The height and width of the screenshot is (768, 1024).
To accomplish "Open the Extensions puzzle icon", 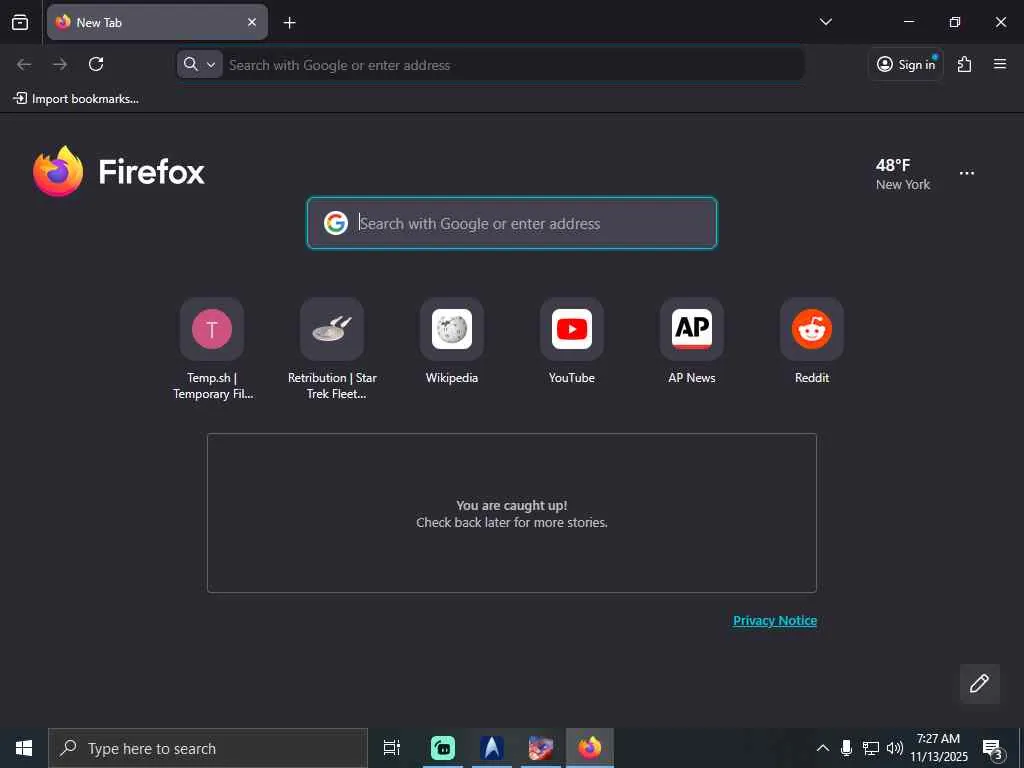I will 964,64.
